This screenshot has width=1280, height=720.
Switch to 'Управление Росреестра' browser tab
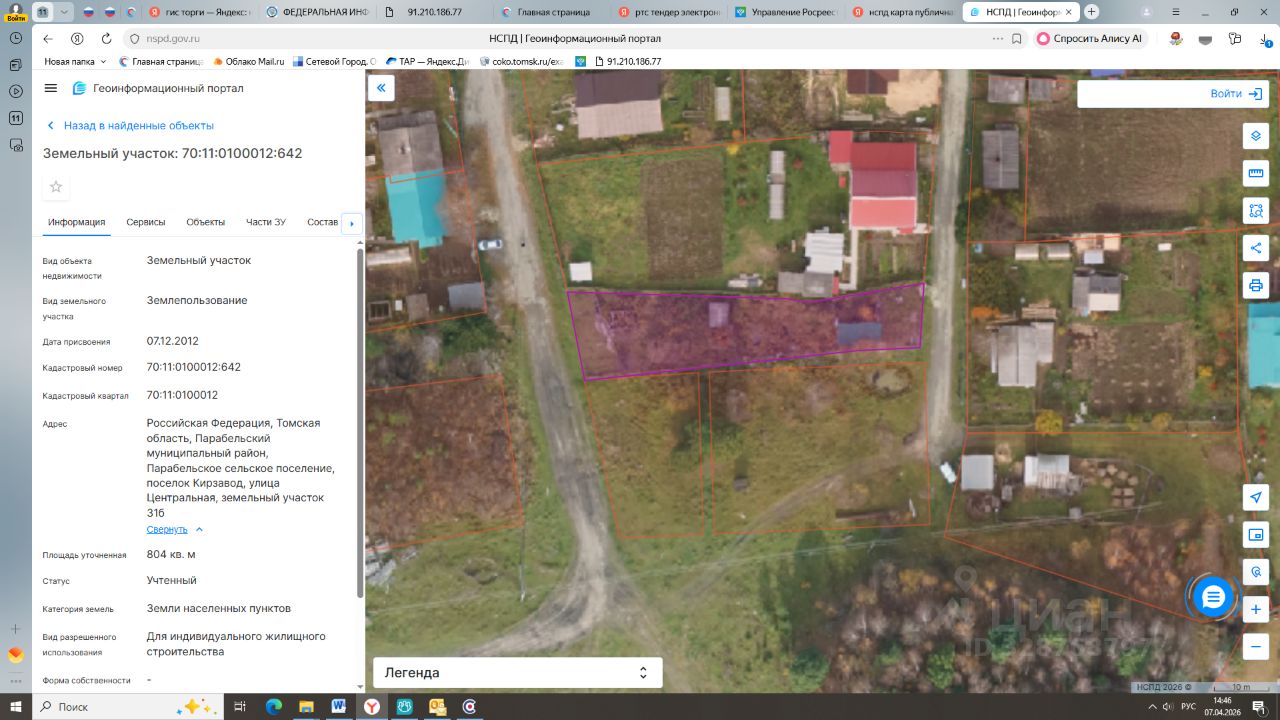click(x=787, y=12)
